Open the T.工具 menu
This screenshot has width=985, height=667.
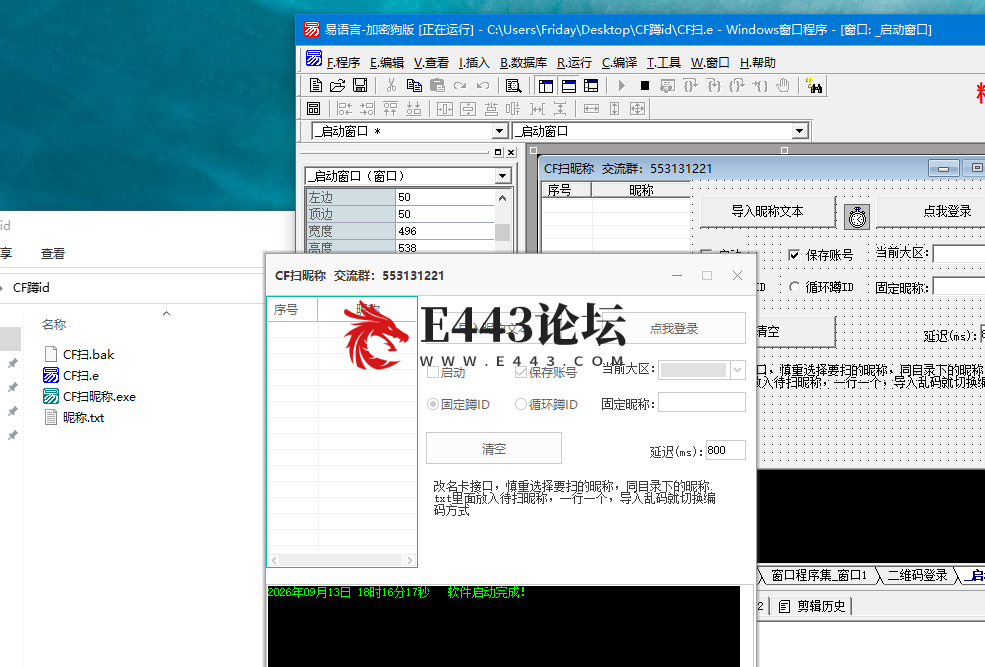pyautogui.click(x=664, y=62)
